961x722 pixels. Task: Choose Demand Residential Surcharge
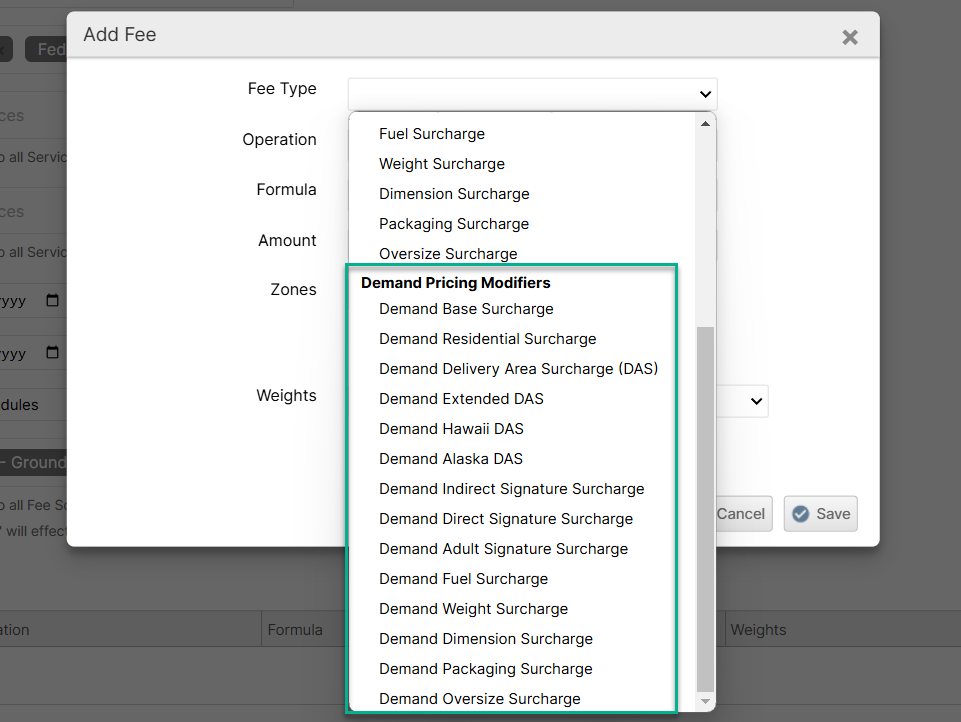[487, 339]
